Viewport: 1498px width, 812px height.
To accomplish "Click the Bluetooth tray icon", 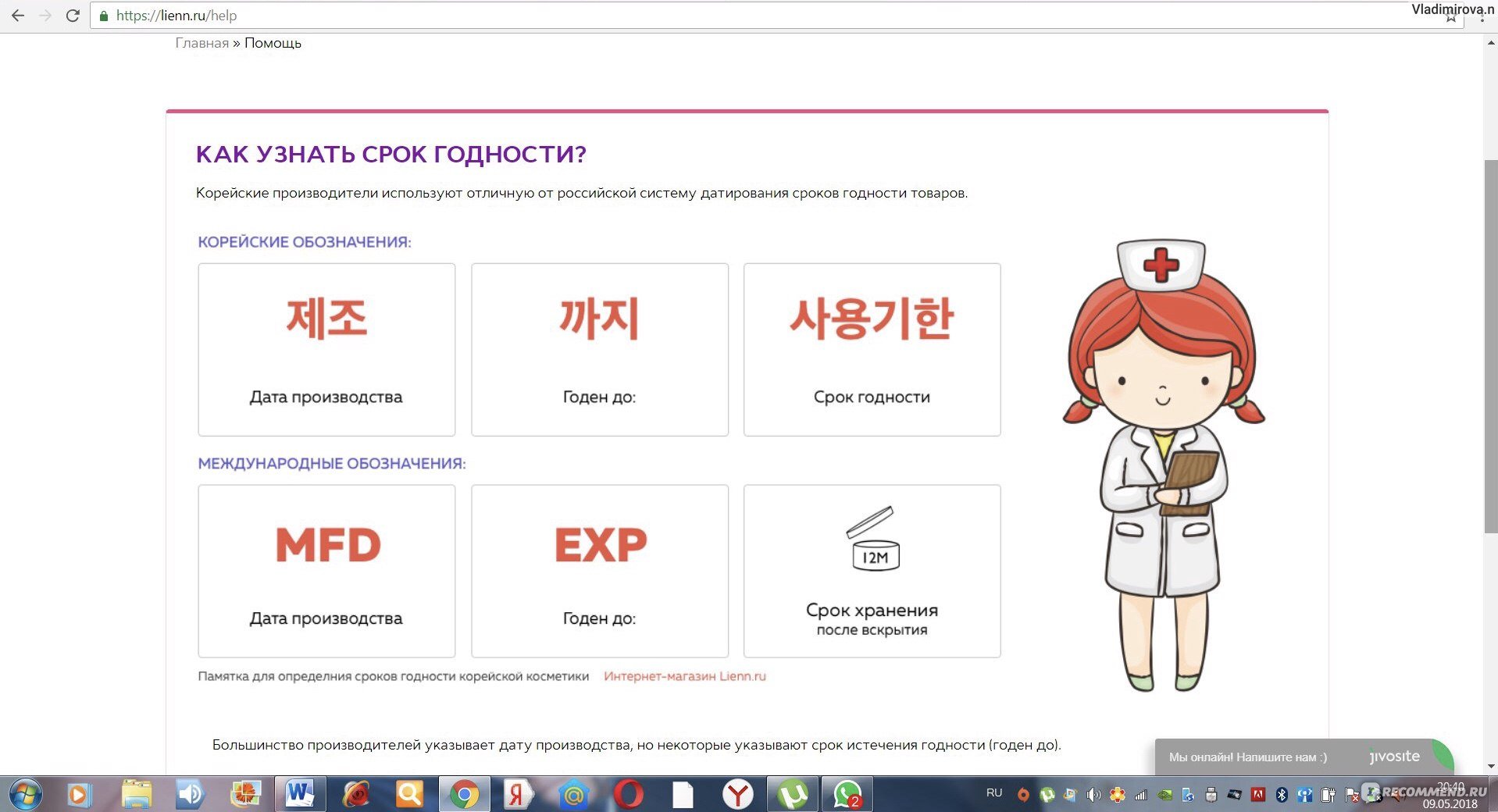I will coord(1281,795).
